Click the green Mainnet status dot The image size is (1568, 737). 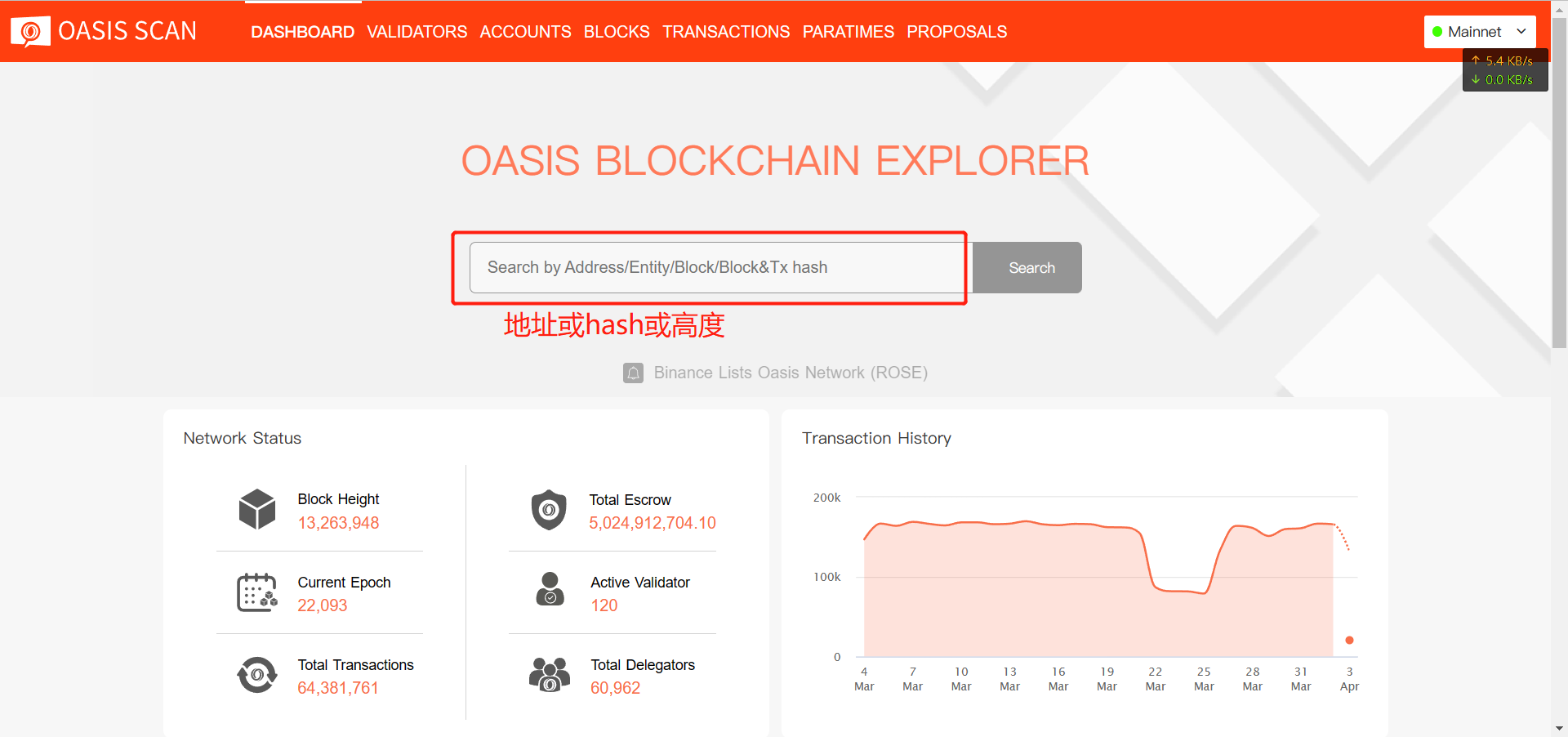point(1437,32)
